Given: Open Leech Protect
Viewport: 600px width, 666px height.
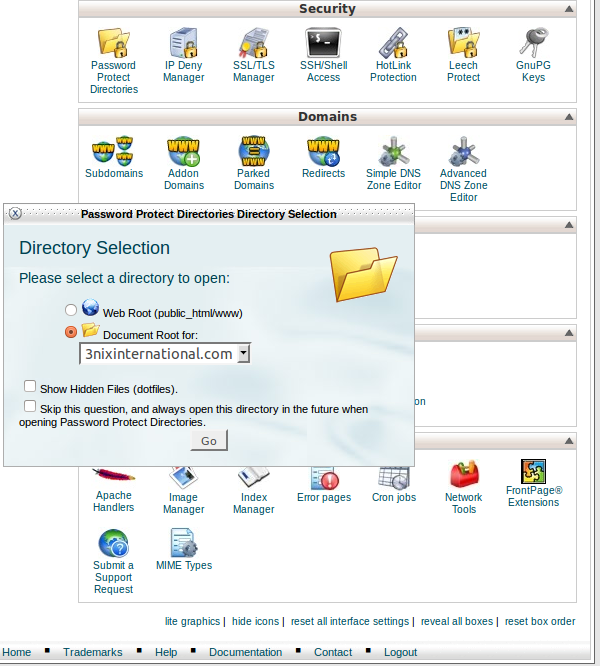Looking at the screenshot, I should click(x=463, y=55).
